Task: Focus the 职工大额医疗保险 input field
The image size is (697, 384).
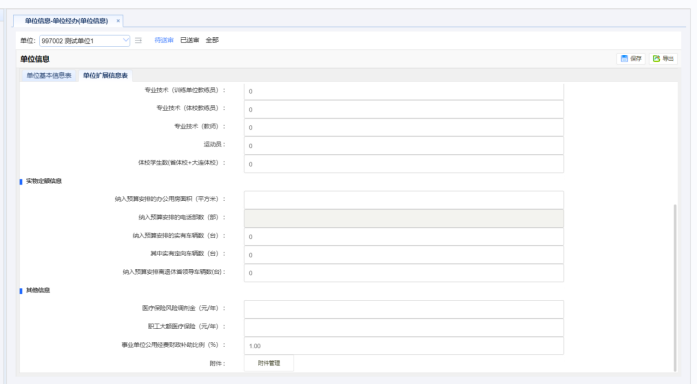Action: coord(404,327)
